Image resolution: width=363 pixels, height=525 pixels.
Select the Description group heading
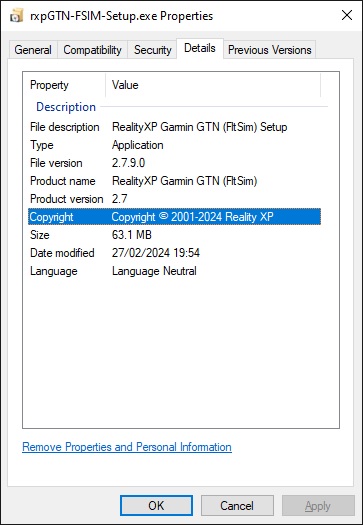pyautogui.click(x=66, y=107)
